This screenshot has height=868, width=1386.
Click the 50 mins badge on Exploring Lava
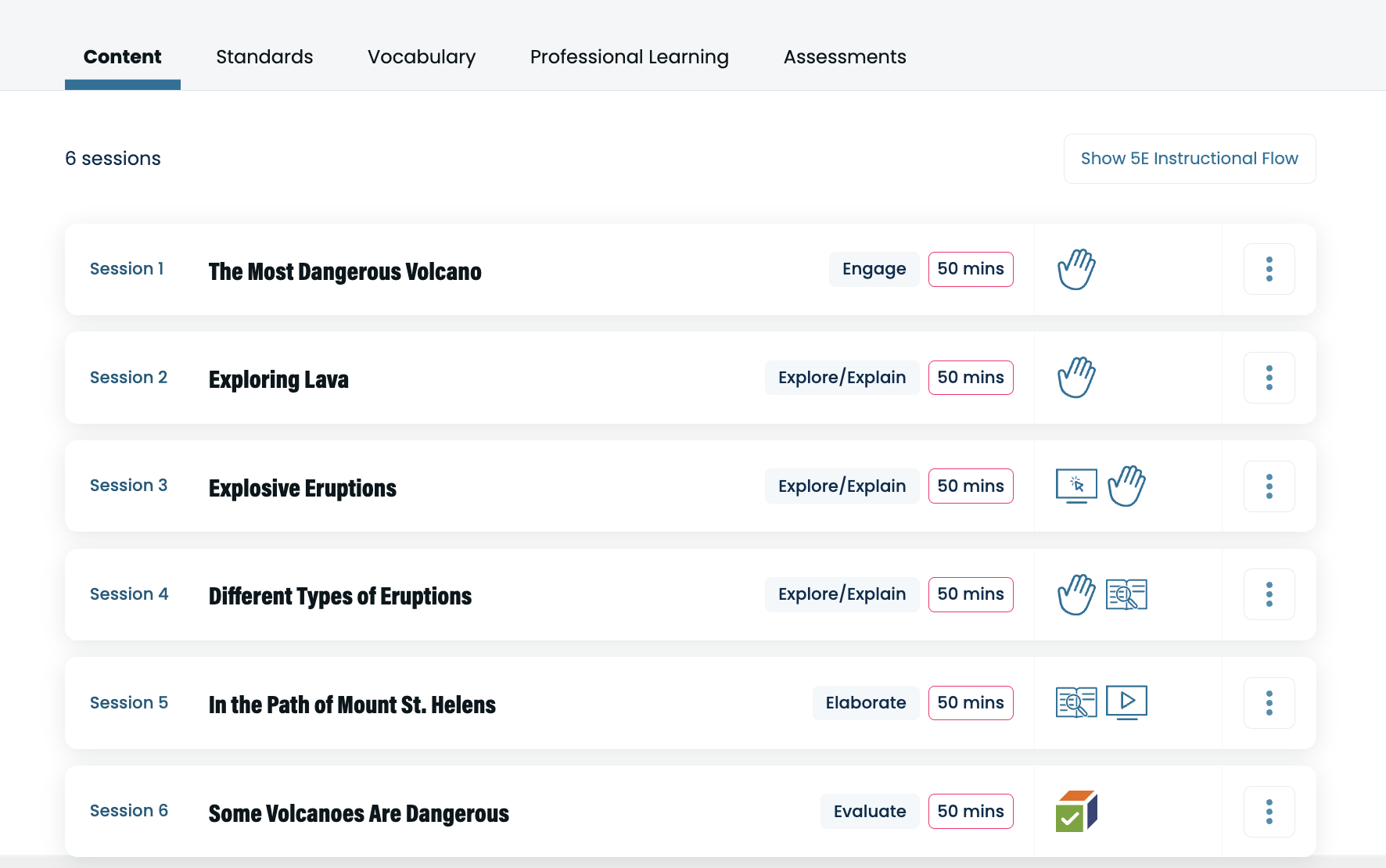971,378
